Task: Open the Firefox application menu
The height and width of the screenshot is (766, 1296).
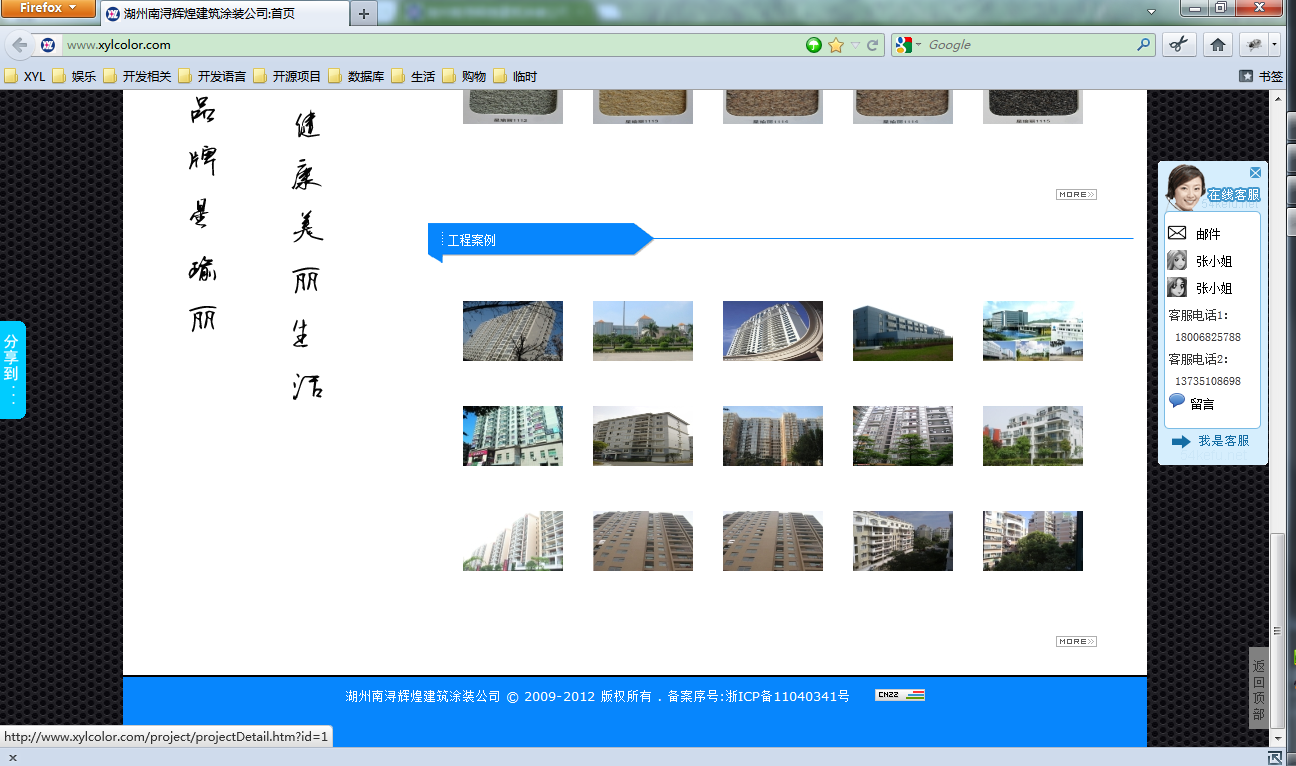Action: click(49, 8)
